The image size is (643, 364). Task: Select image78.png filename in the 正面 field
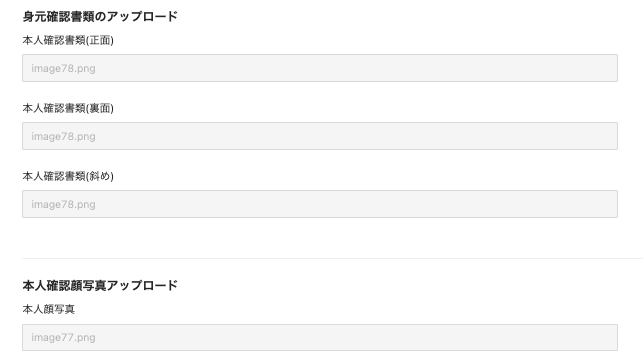64,68
